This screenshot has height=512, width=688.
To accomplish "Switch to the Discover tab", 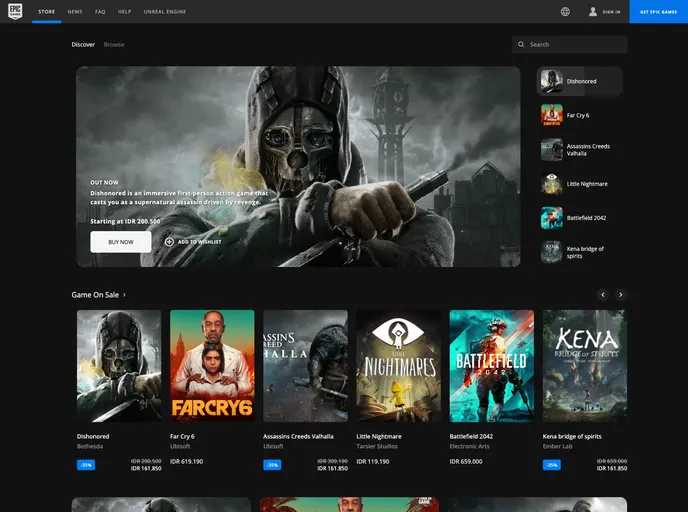I will (x=83, y=44).
